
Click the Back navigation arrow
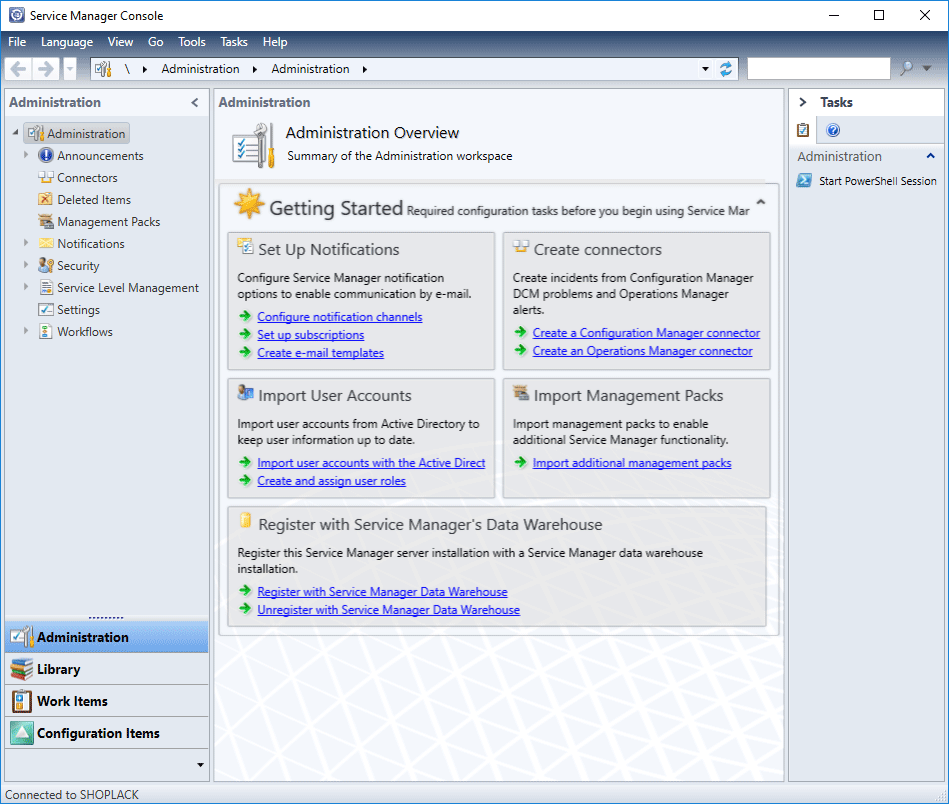pos(19,69)
